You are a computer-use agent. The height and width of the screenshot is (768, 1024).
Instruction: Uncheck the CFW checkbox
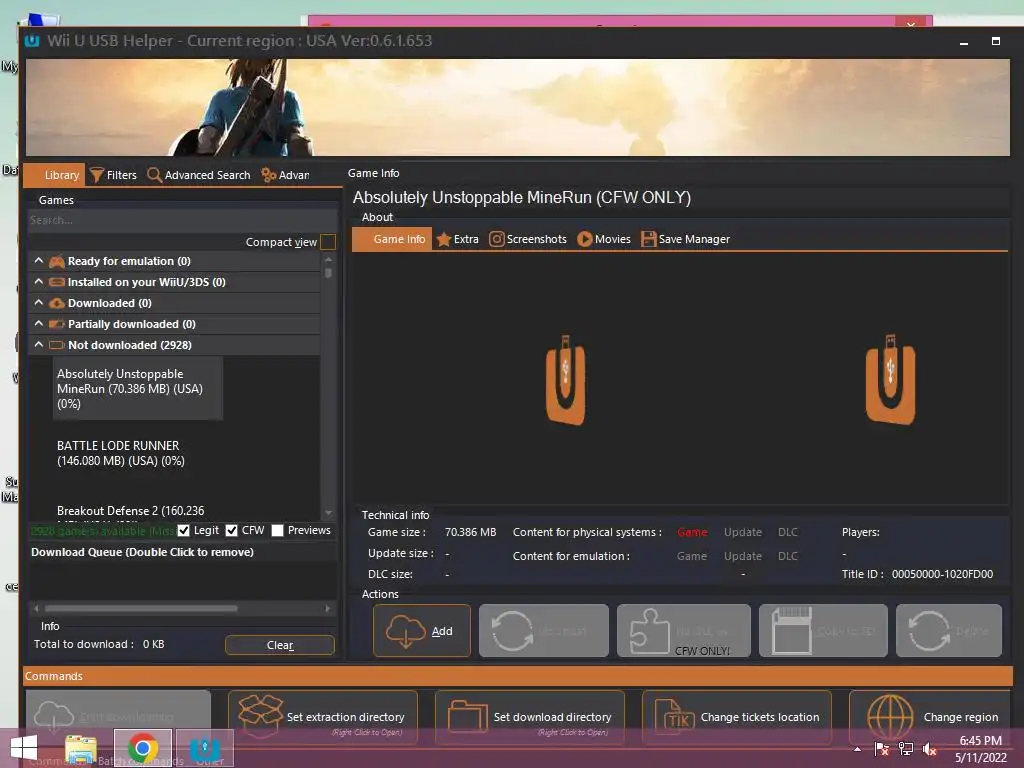(x=231, y=530)
